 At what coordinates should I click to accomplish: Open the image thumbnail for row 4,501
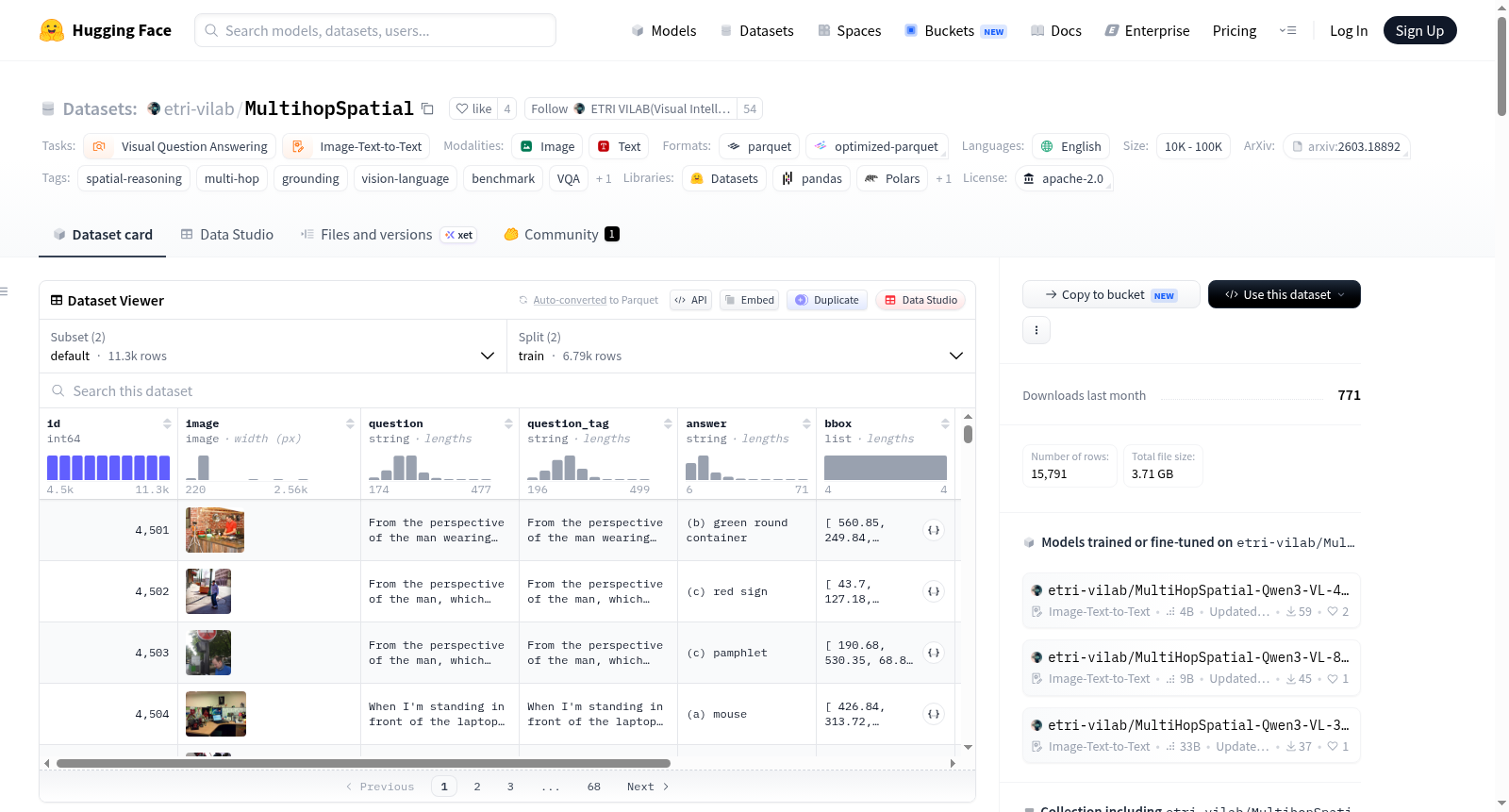(x=215, y=530)
